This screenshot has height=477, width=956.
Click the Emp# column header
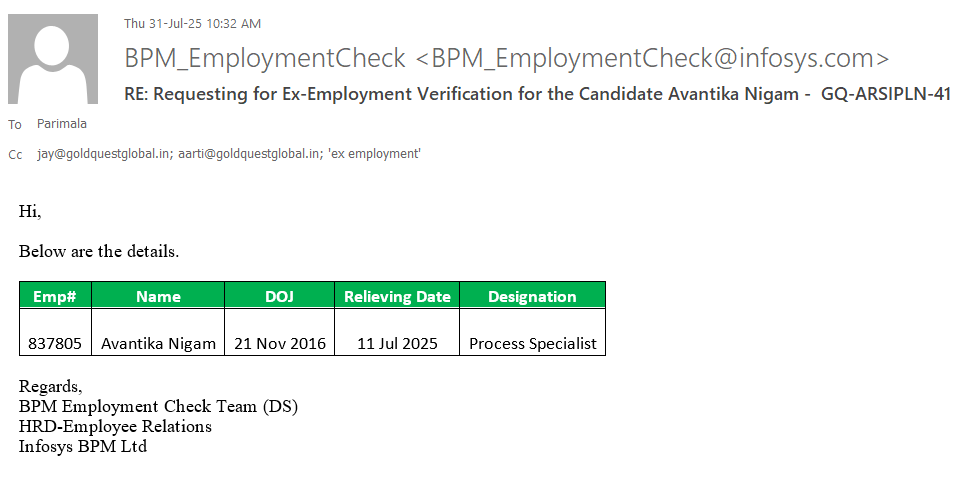55,296
